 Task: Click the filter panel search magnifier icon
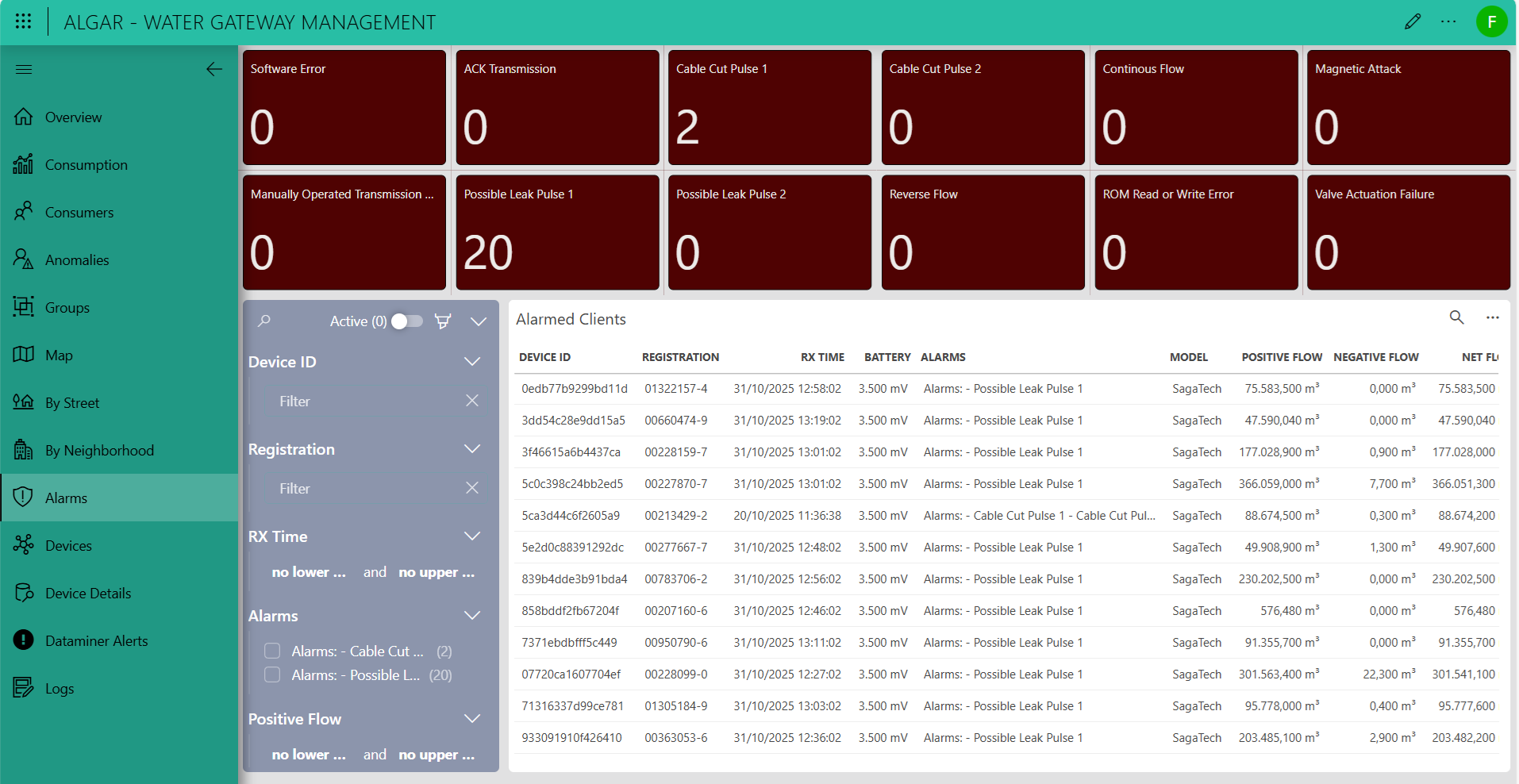point(264,321)
